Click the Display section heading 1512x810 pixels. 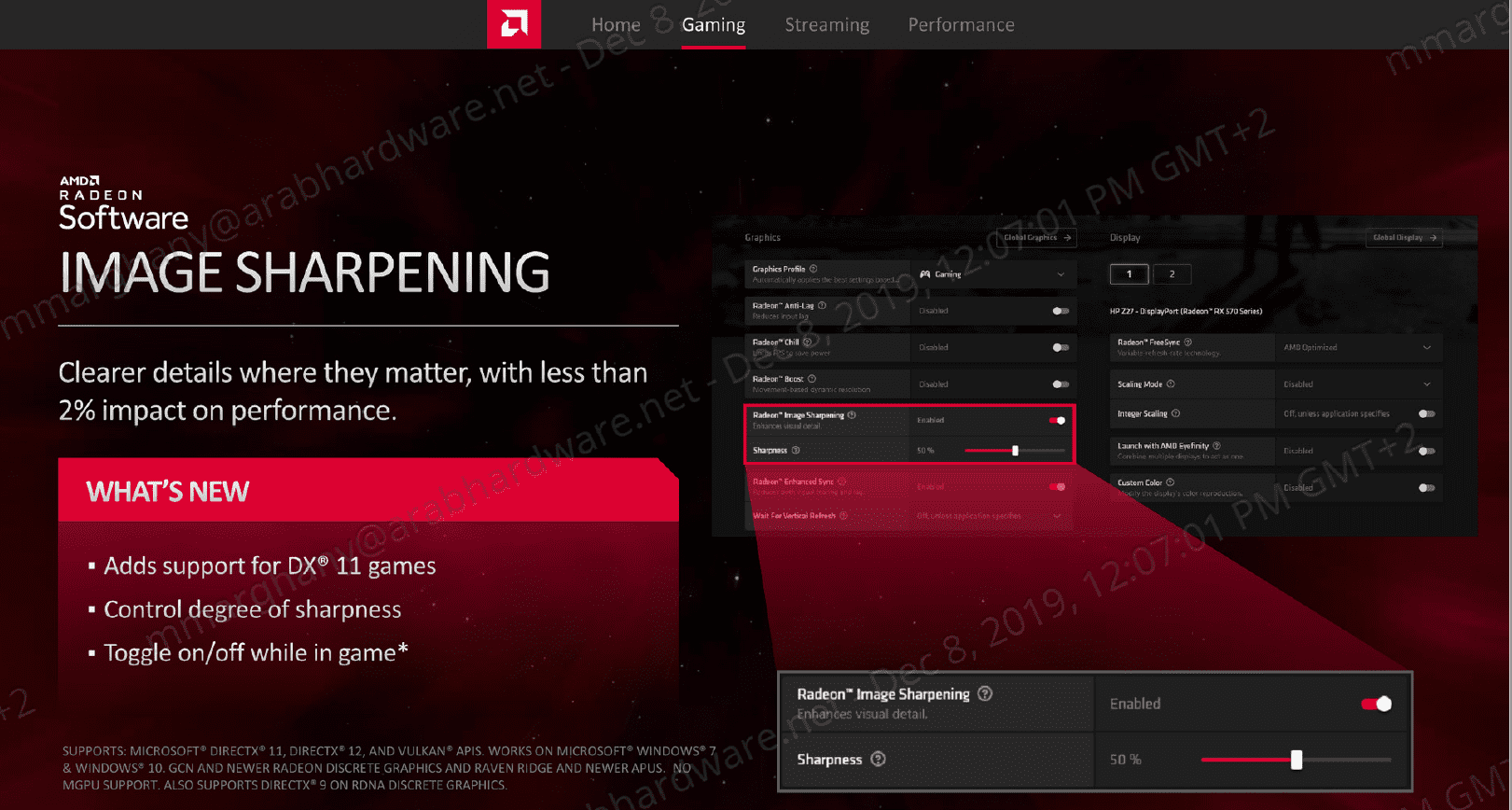[1125, 237]
